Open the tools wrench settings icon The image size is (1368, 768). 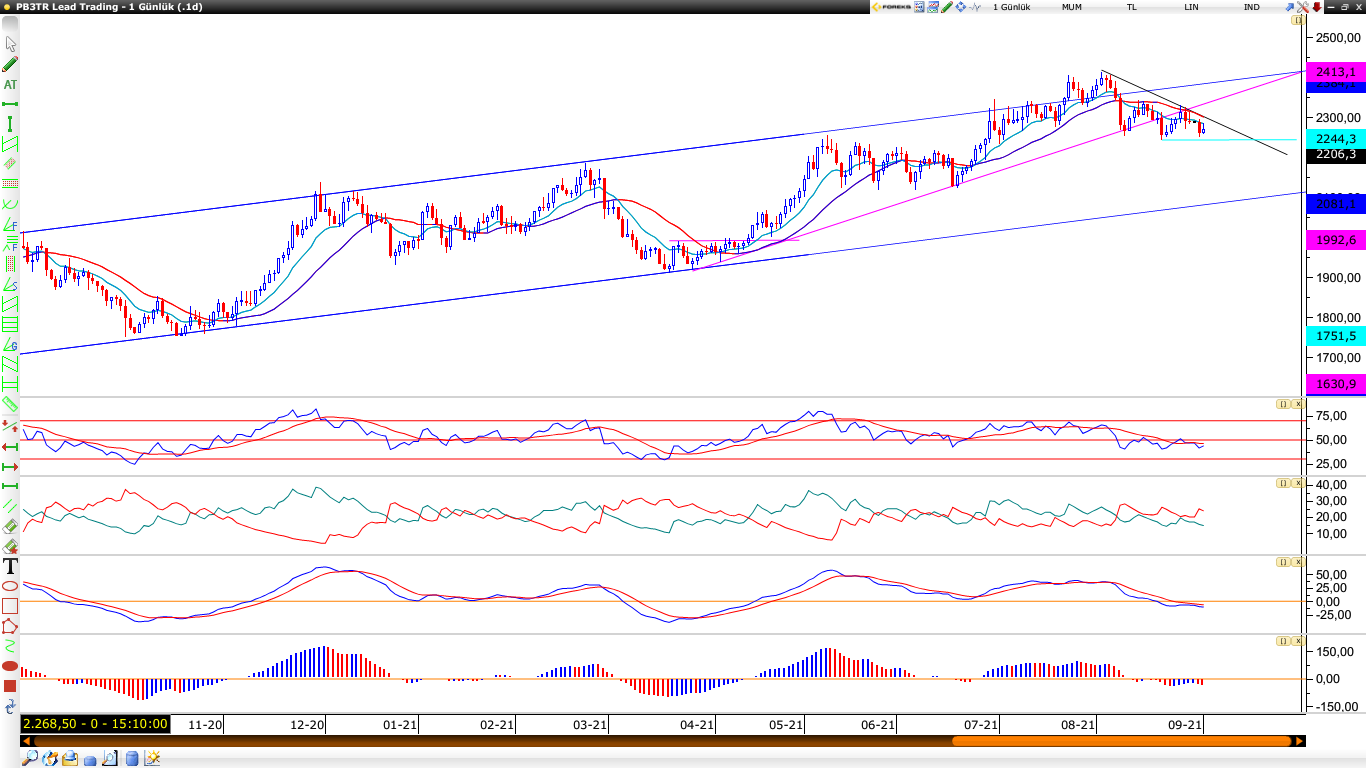pos(1302,7)
